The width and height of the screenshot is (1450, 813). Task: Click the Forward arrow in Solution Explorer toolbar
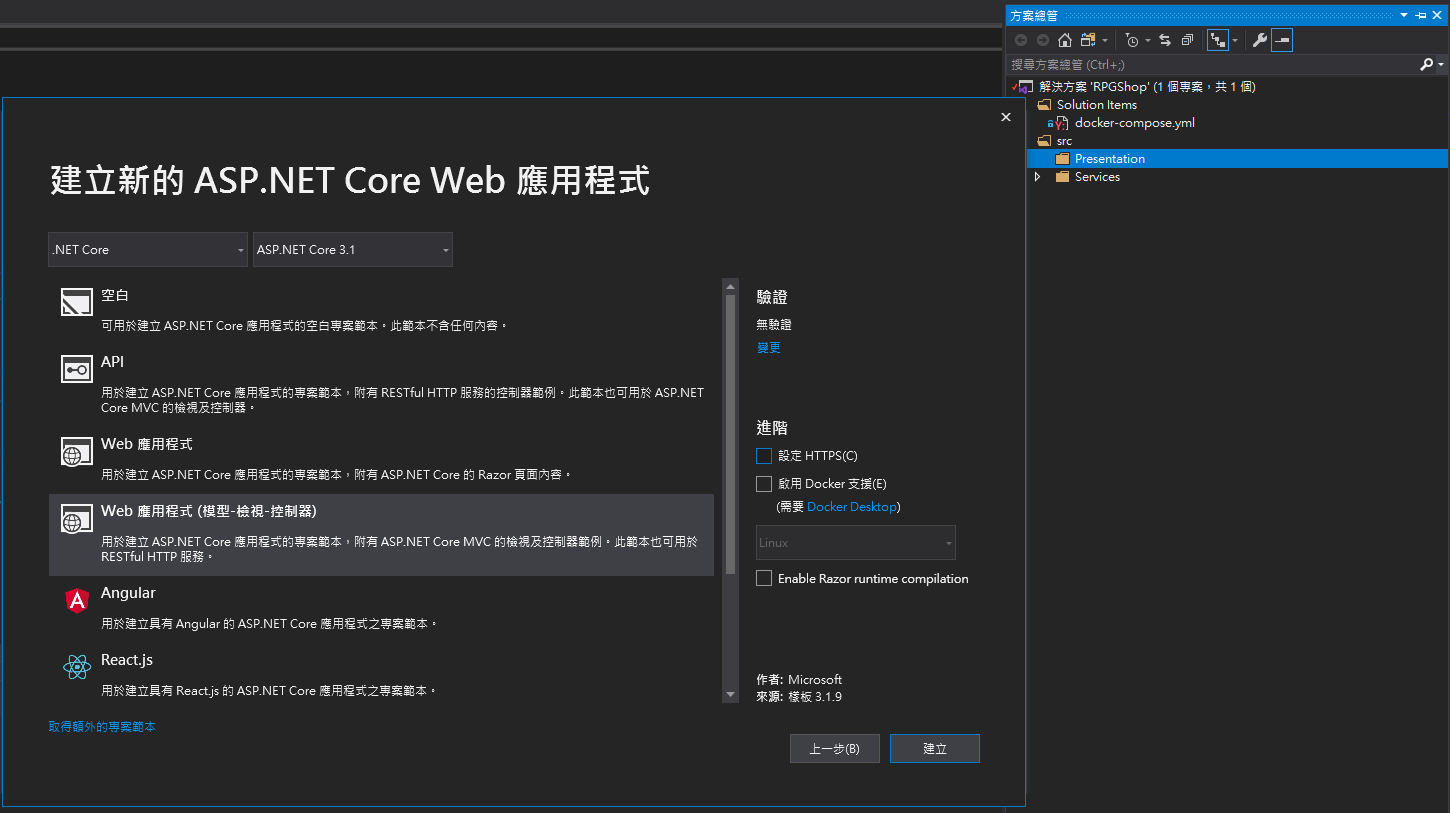pos(1043,40)
